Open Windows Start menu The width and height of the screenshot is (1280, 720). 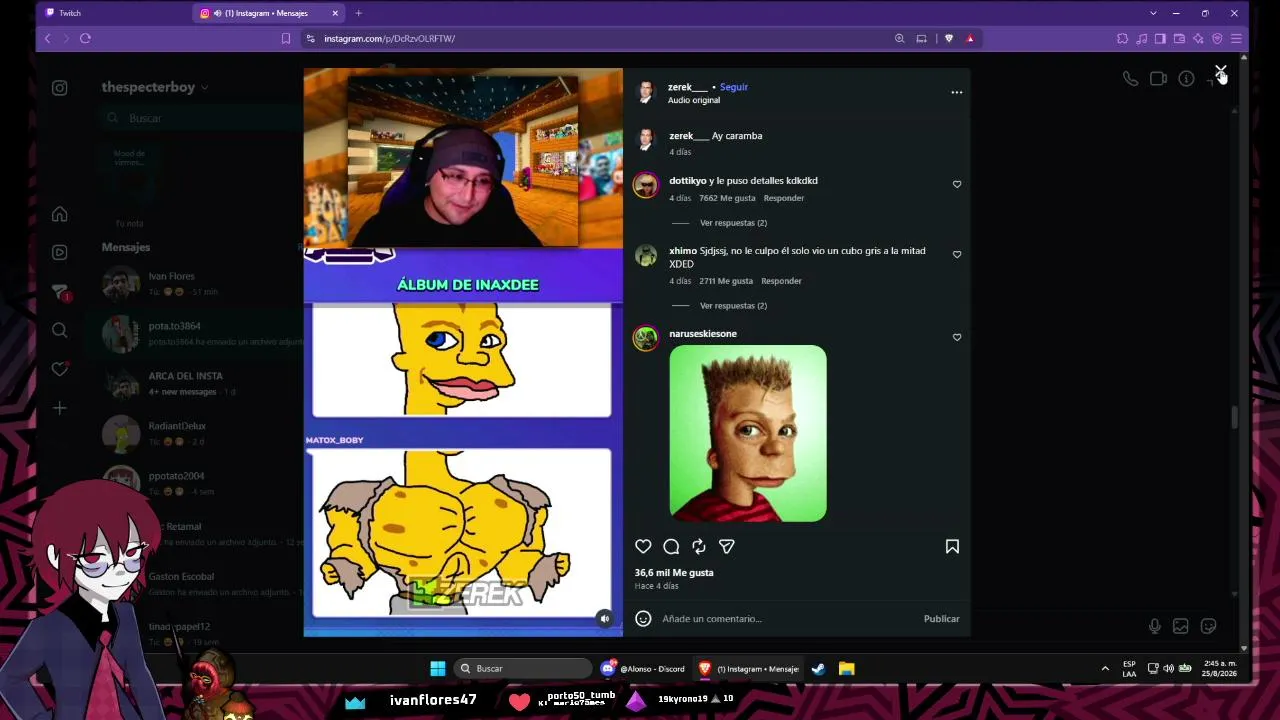point(437,668)
